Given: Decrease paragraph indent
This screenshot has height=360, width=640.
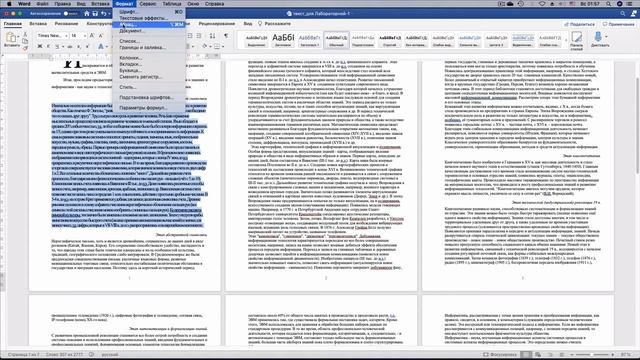Looking at the screenshot, I should (x=190, y=36).
